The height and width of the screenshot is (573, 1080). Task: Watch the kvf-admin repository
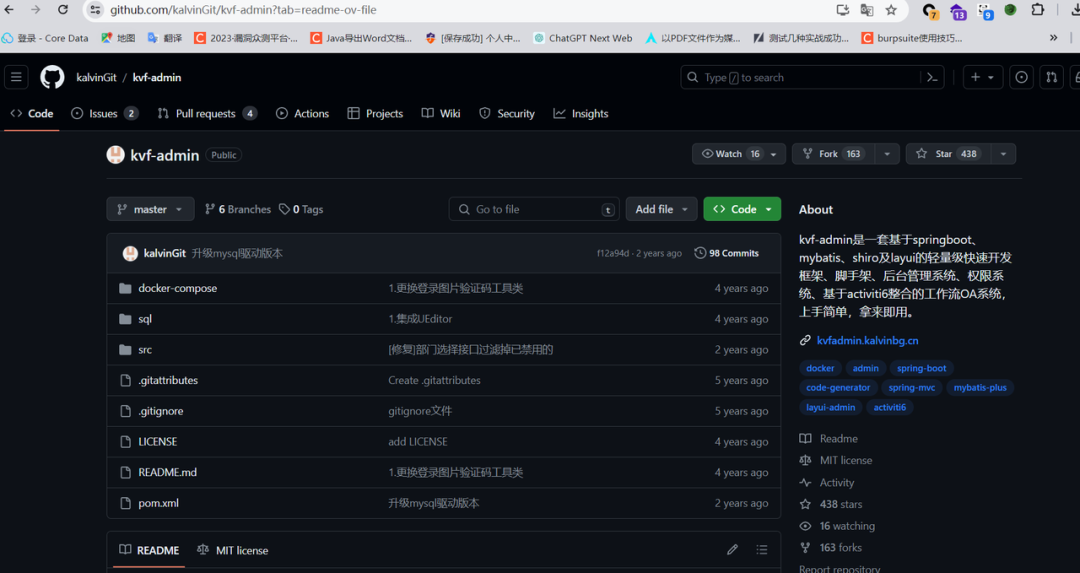click(722, 154)
